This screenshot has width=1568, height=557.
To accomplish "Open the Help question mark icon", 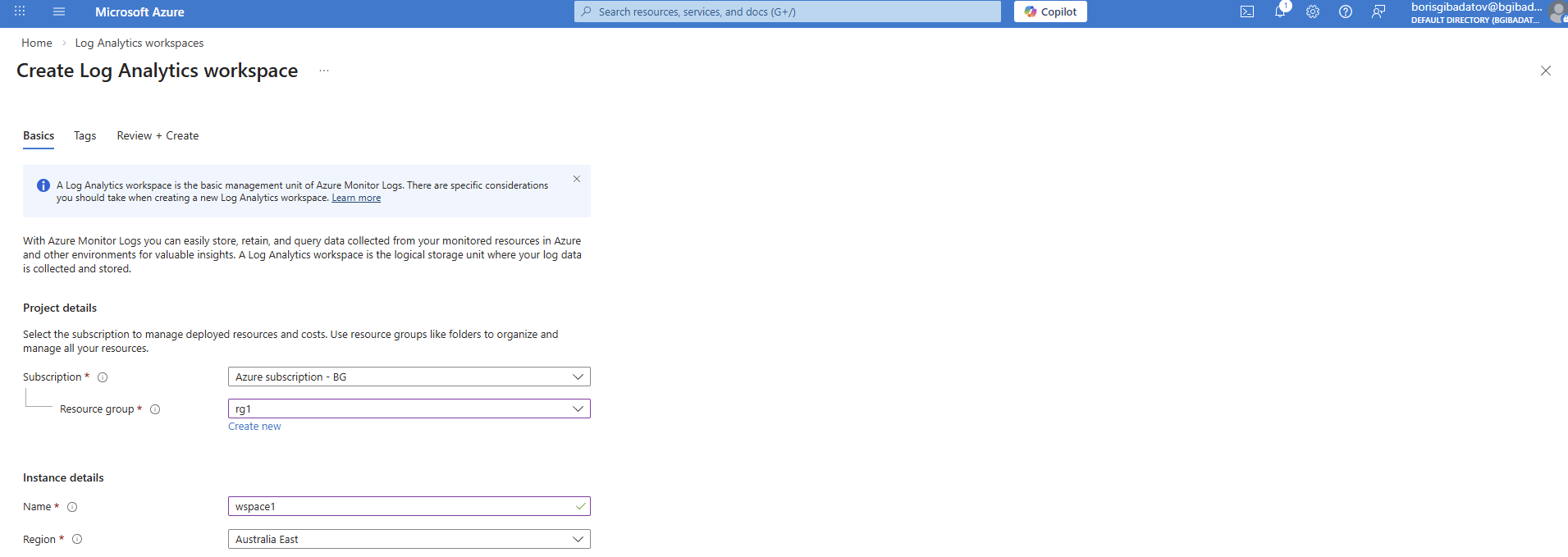I will 1345,11.
